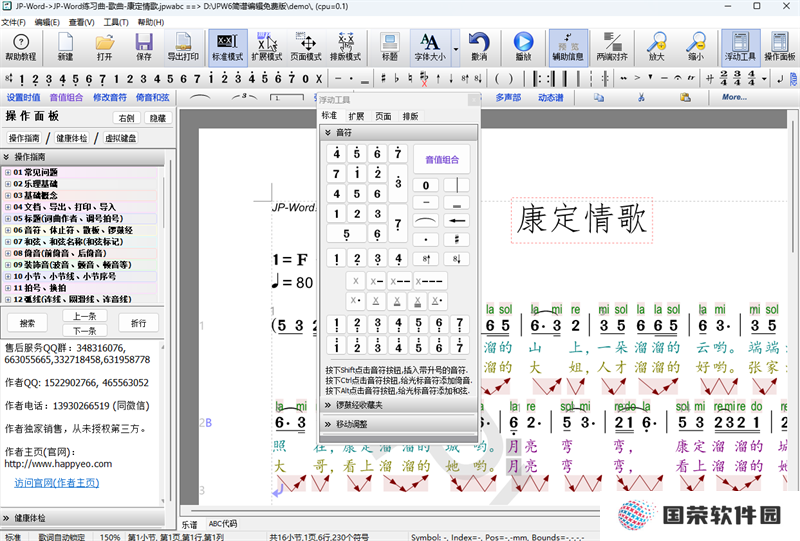Click the purple 音值组合 button in floating panel
Viewport: 800px width, 541px height.
pyautogui.click(x=442, y=160)
